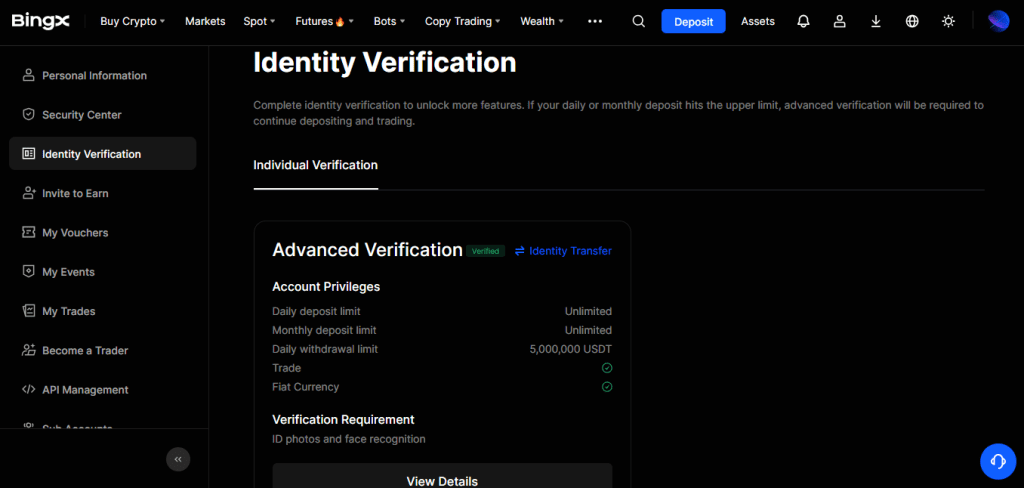
Task: Open the notifications bell icon
Action: point(804,22)
